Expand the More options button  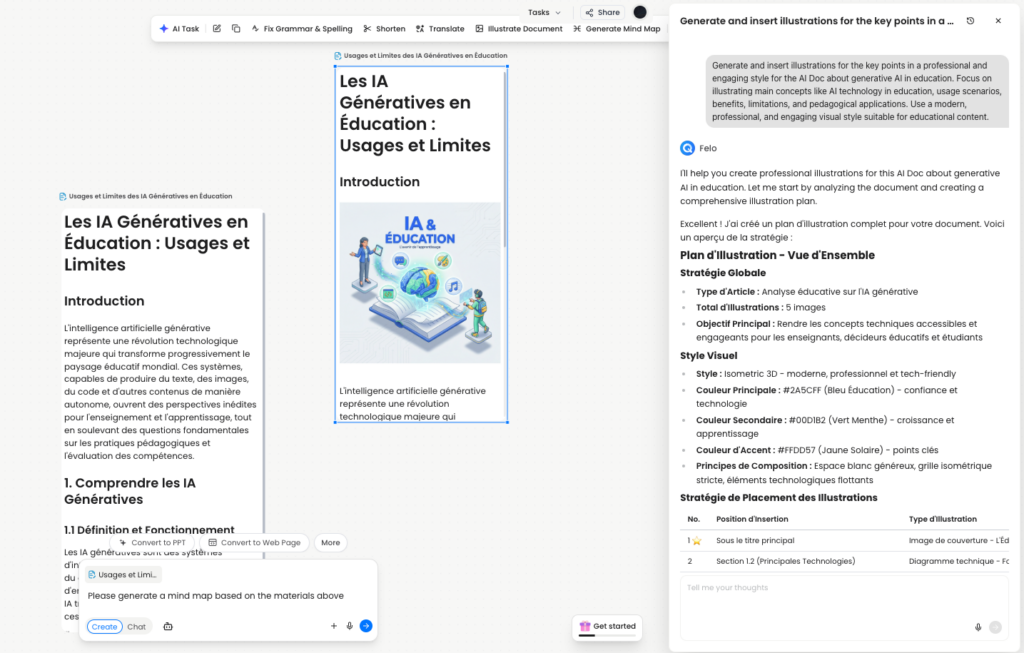coord(330,542)
